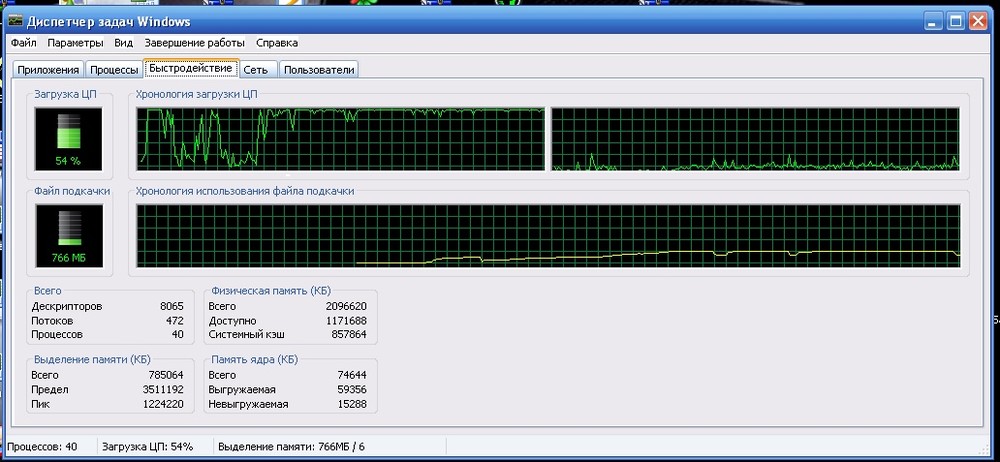Screen dimensions: 1000x462
Task: Switch to the Приложения tab
Action: click(48, 70)
